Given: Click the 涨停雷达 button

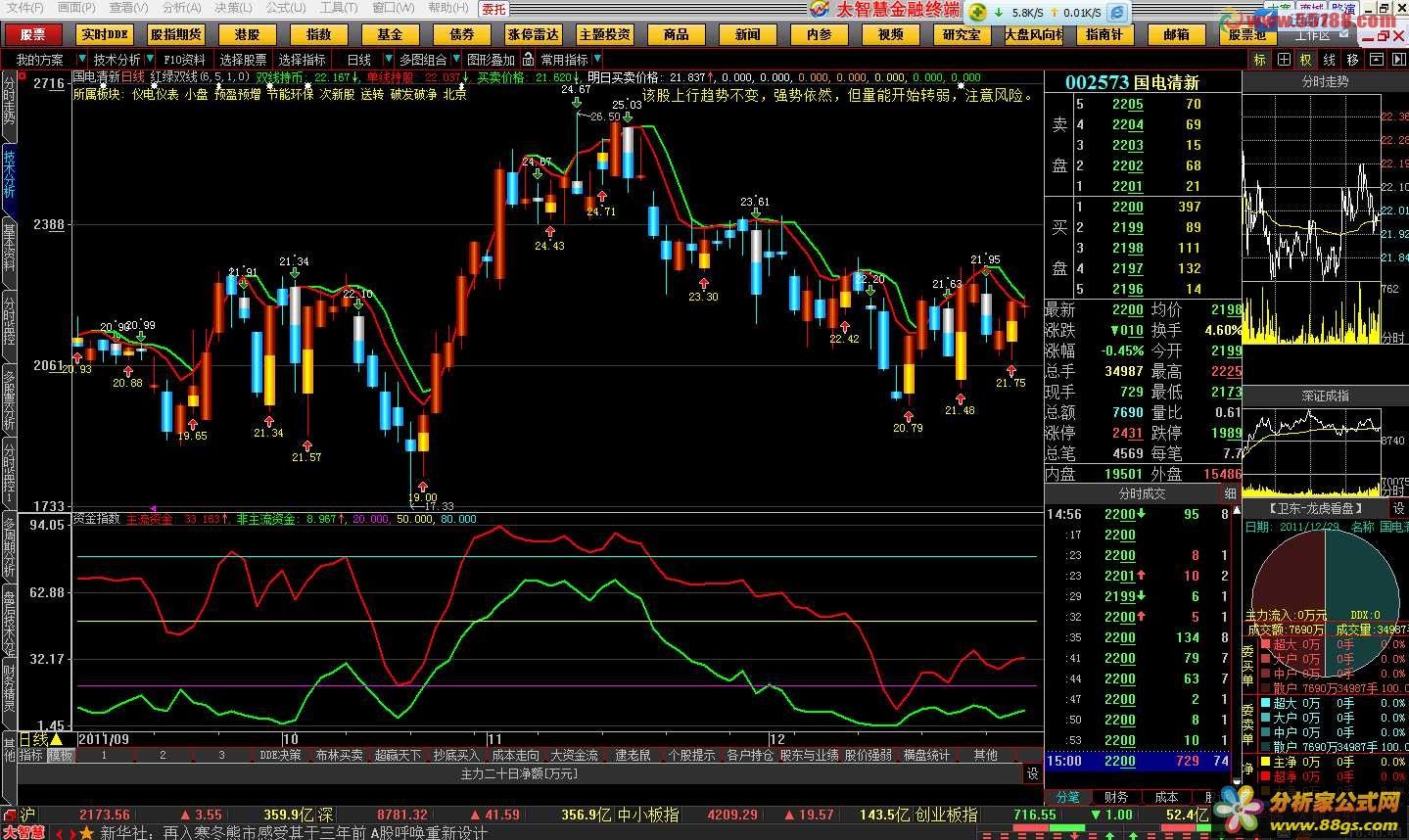Looking at the screenshot, I should [x=533, y=34].
